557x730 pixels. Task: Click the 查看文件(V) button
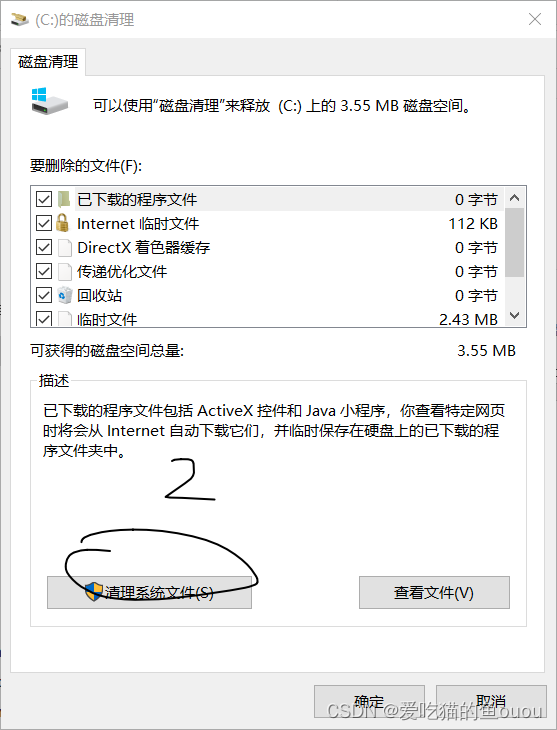(x=434, y=592)
